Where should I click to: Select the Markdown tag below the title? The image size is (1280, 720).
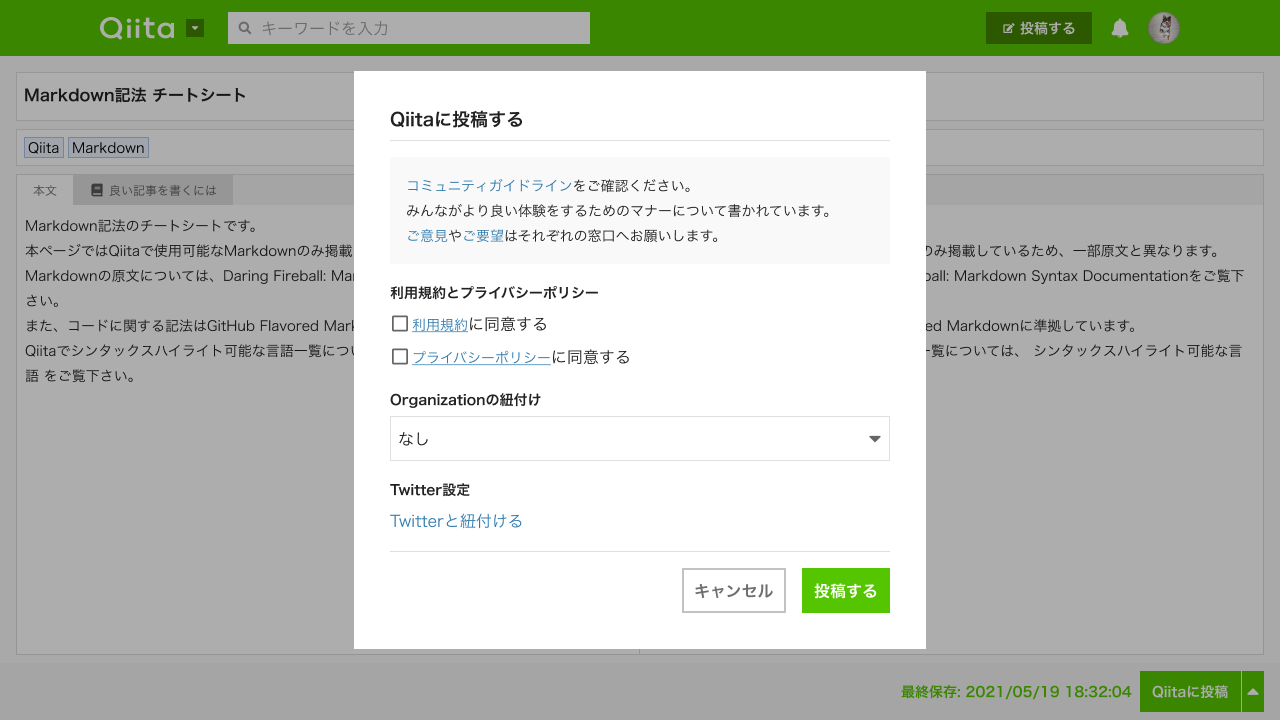[108, 147]
